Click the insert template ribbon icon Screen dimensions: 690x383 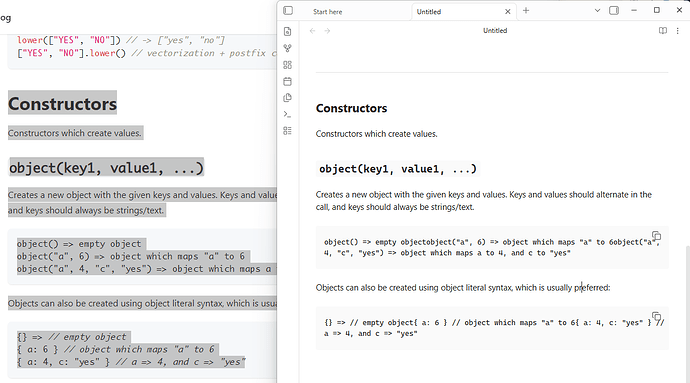click(287, 98)
